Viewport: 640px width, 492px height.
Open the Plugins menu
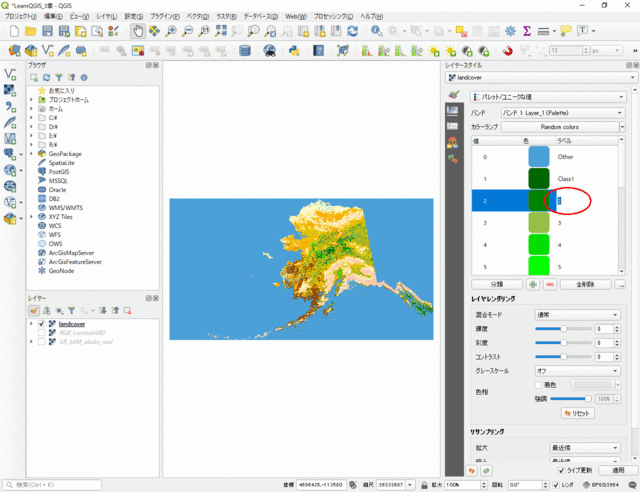point(165,16)
